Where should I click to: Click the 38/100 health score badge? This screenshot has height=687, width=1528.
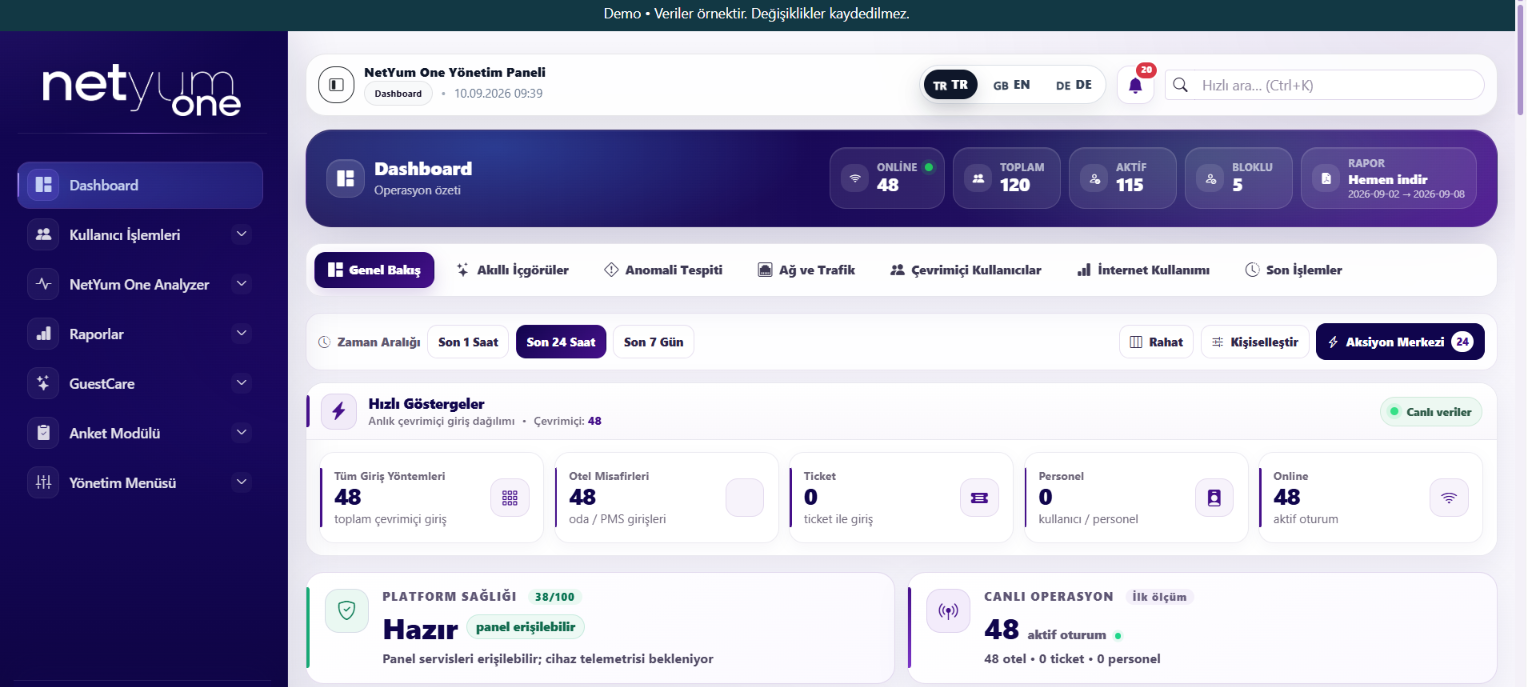(x=554, y=597)
